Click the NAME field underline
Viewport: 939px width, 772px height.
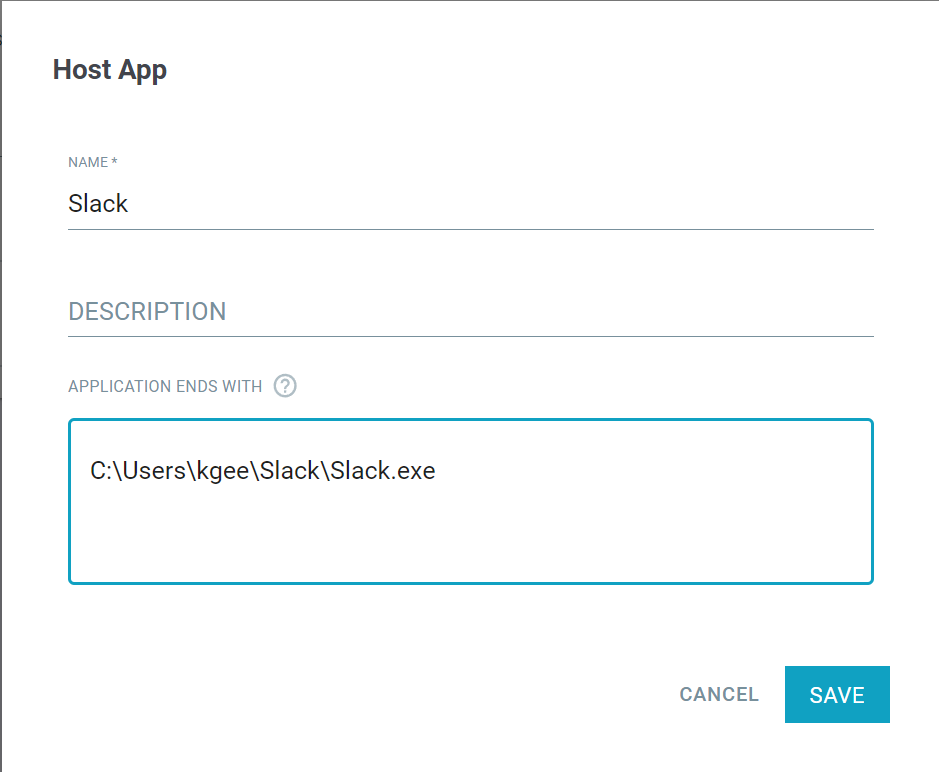[x=470, y=230]
